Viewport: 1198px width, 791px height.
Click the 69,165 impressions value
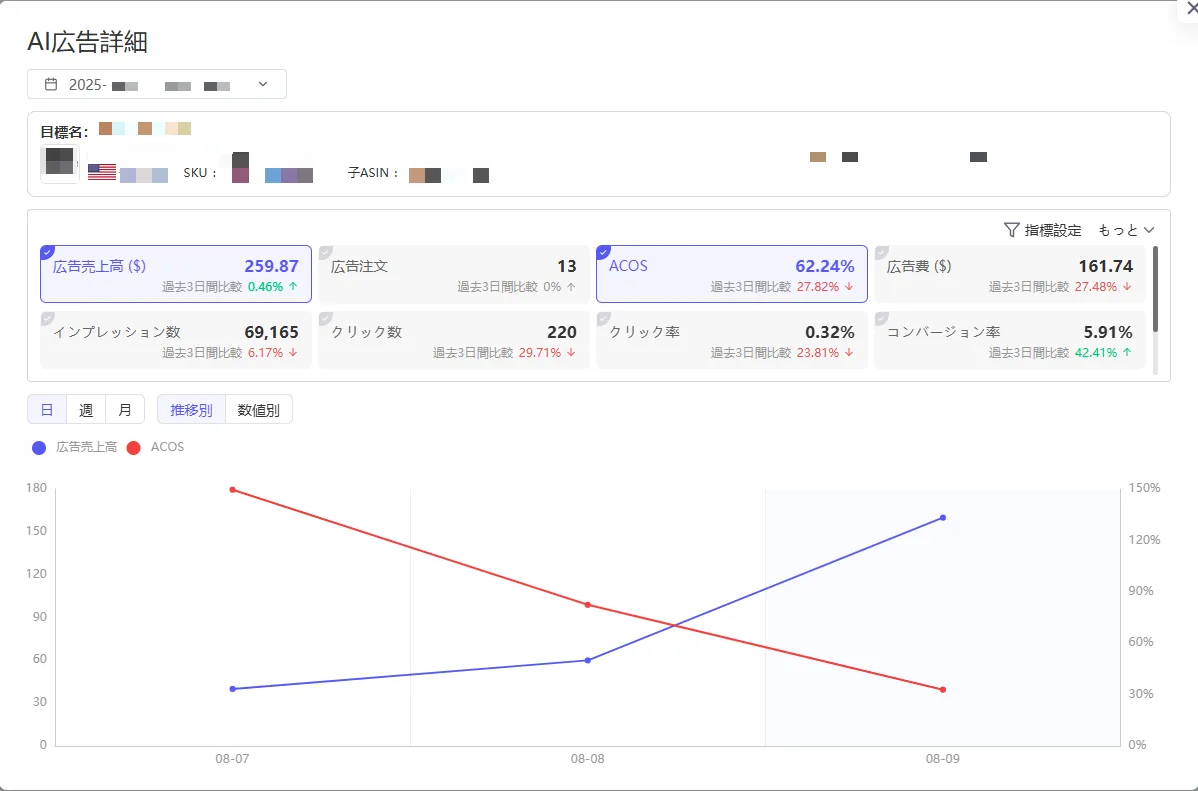(271, 332)
